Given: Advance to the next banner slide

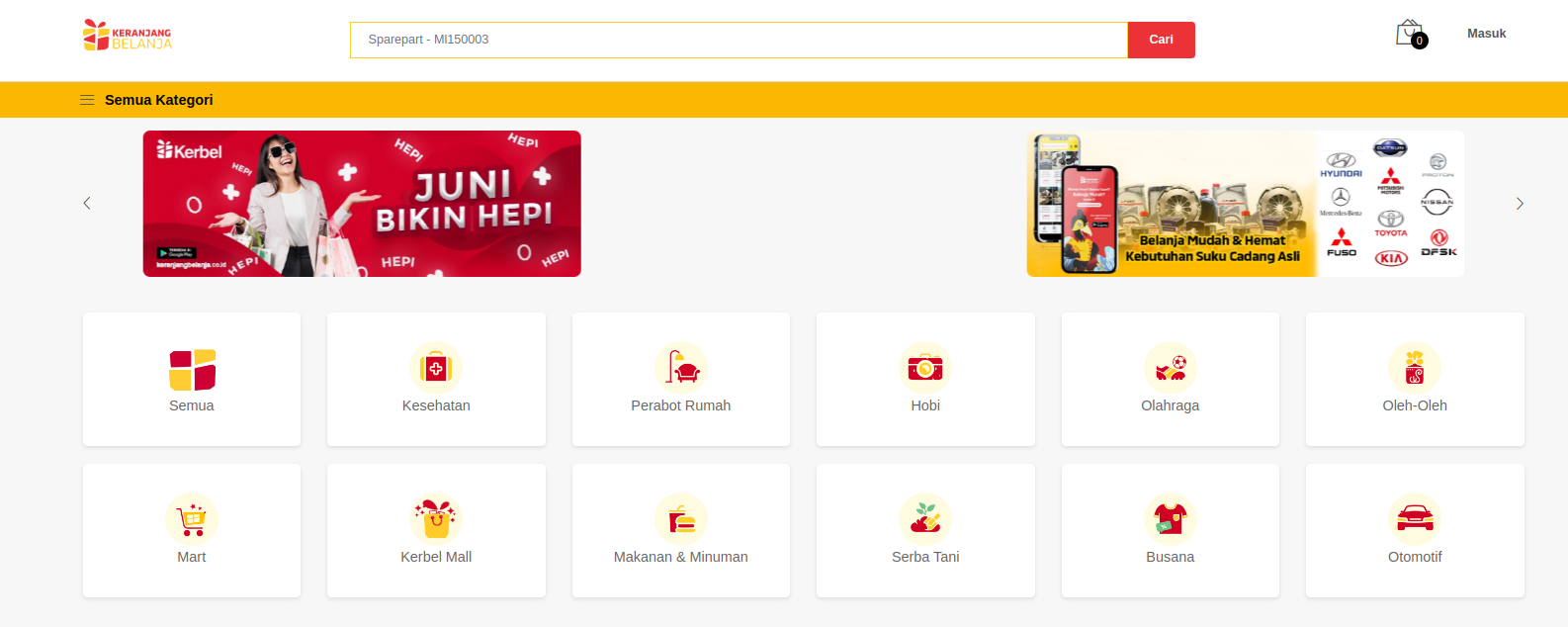Looking at the screenshot, I should tap(1520, 204).
